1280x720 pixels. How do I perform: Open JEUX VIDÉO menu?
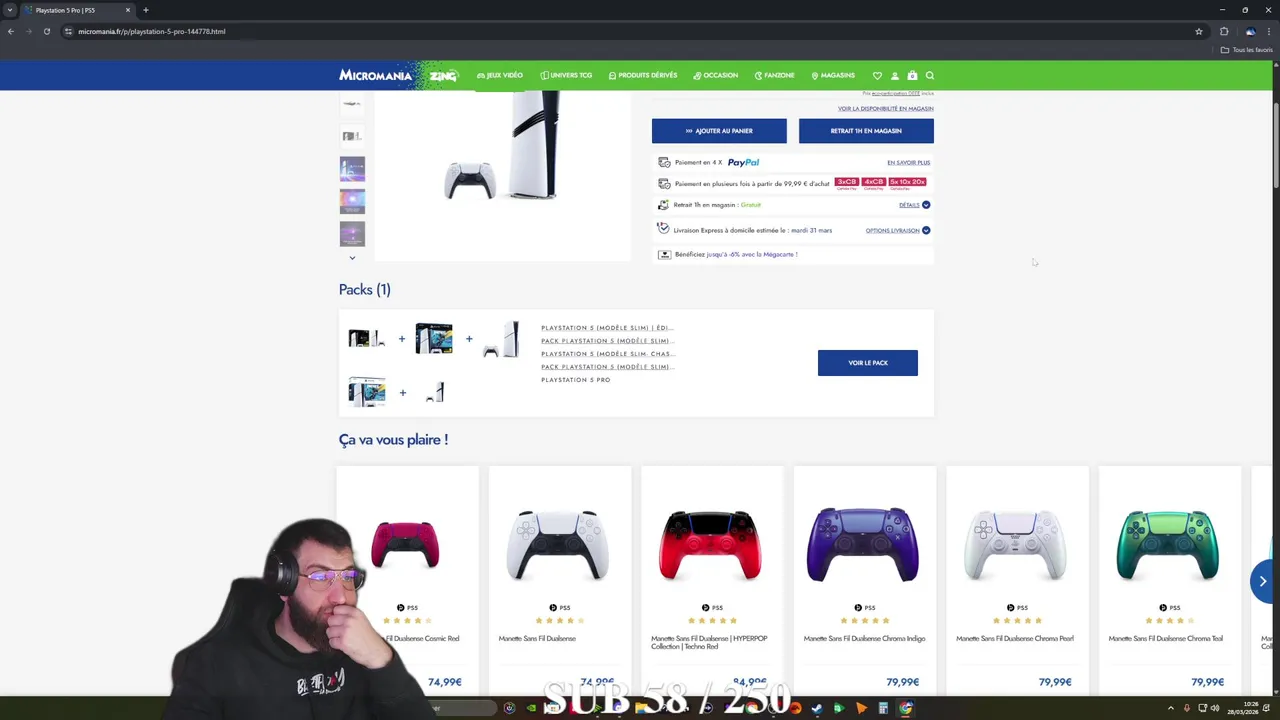click(500, 76)
